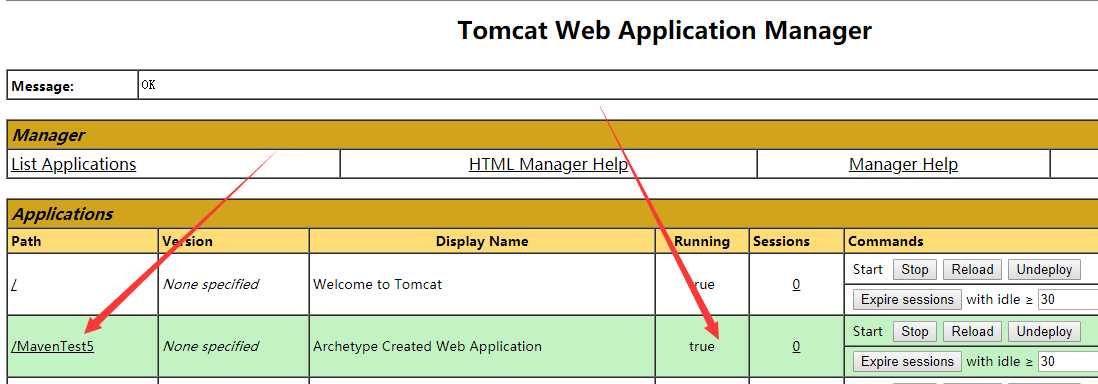This screenshot has width=1098, height=384.
Task: Open sessions count for root application
Action: click(796, 284)
